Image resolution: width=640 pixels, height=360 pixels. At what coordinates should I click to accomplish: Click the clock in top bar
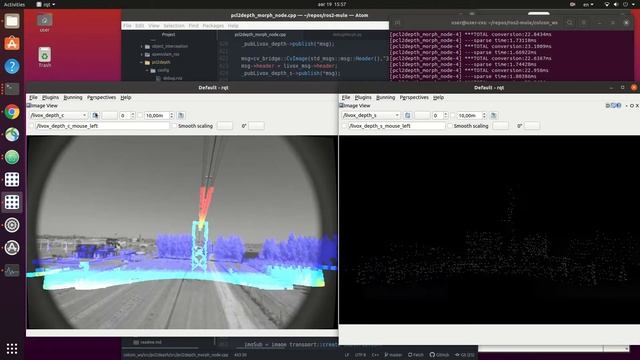pos(332,4)
